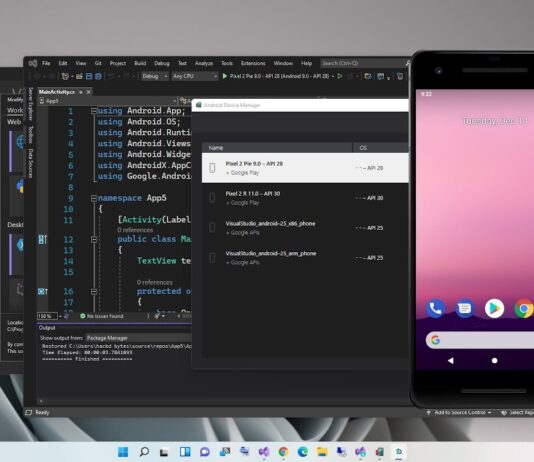Tap the emulator Back navigation button
The width and height of the screenshot is (534, 462).
(x=451, y=361)
